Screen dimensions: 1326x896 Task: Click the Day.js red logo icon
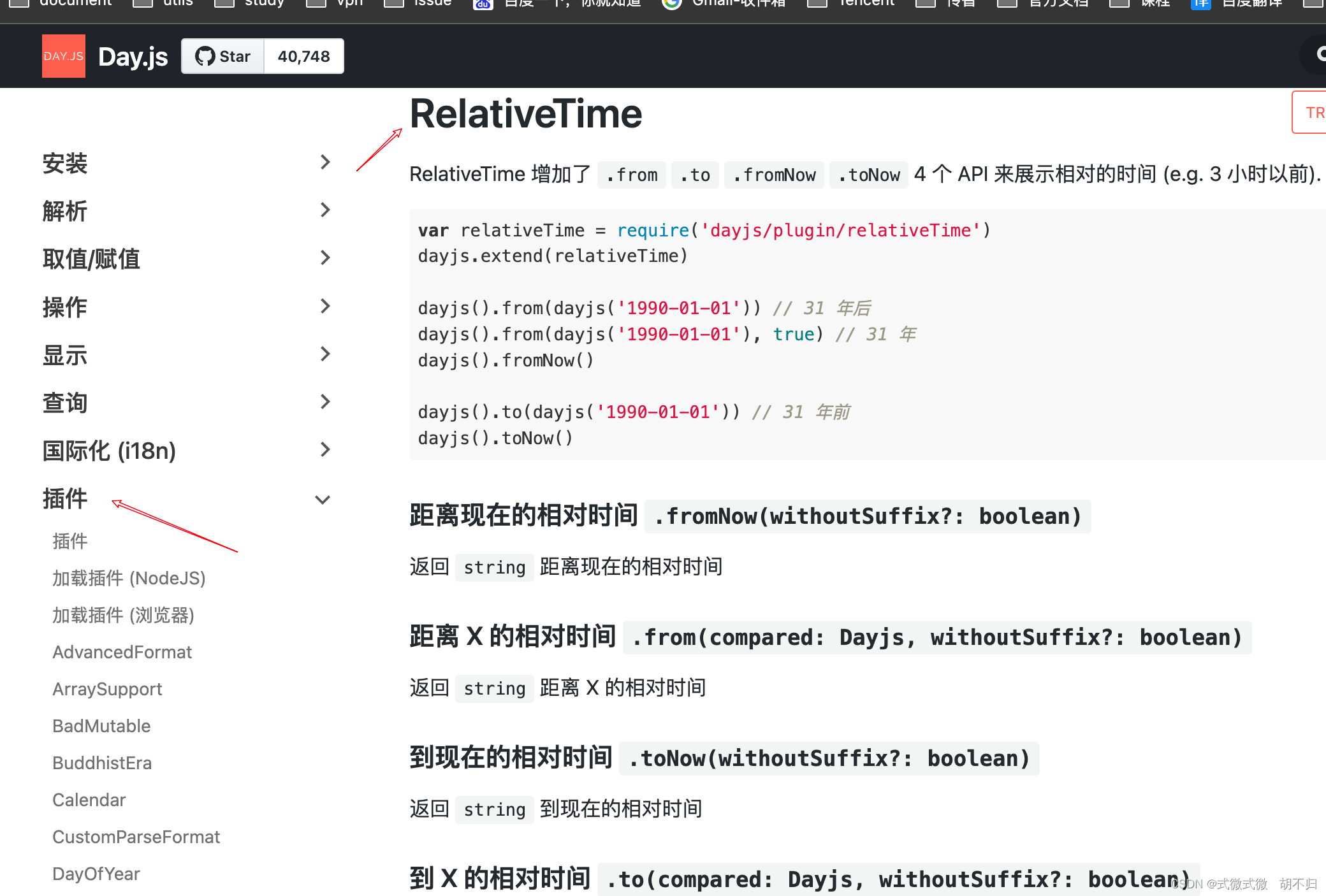click(x=63, y=56)
